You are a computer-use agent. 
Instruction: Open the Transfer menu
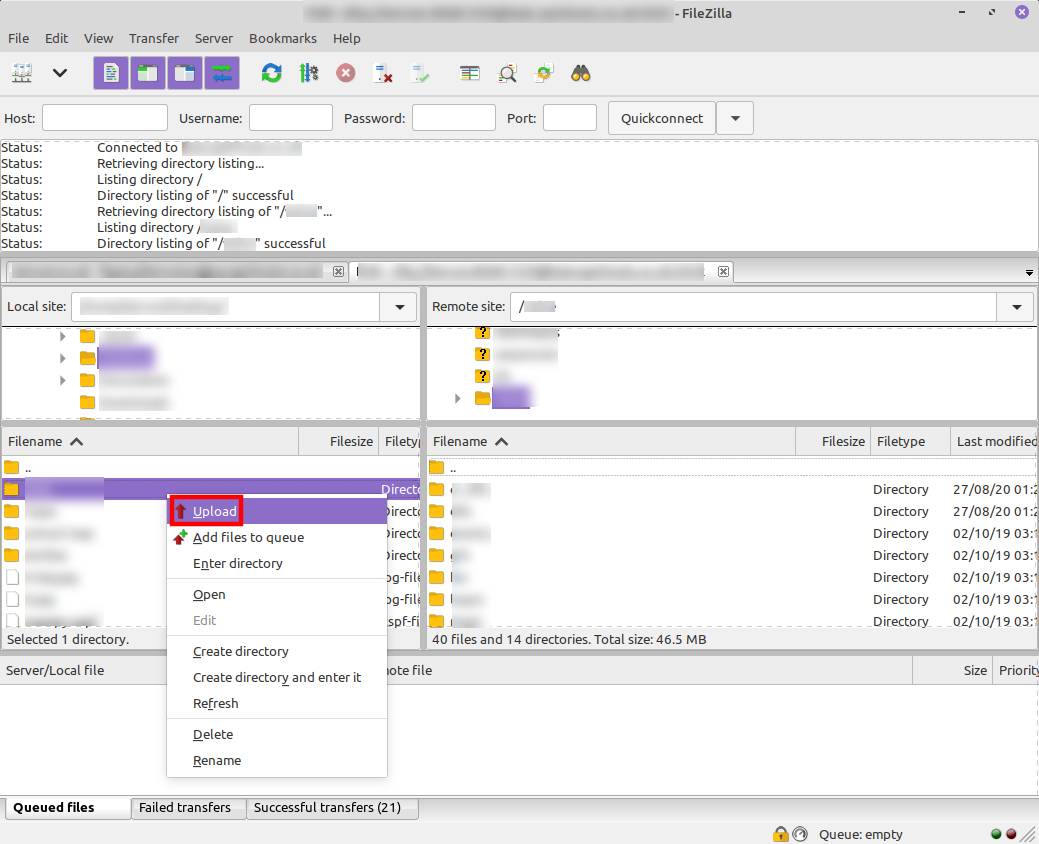pos(154,38)
